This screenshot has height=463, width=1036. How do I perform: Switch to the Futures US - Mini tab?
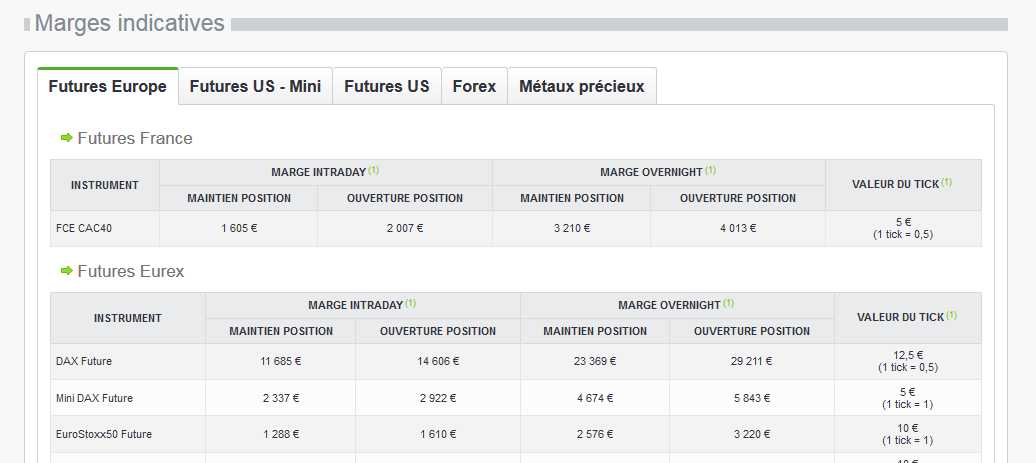(255, 86)
